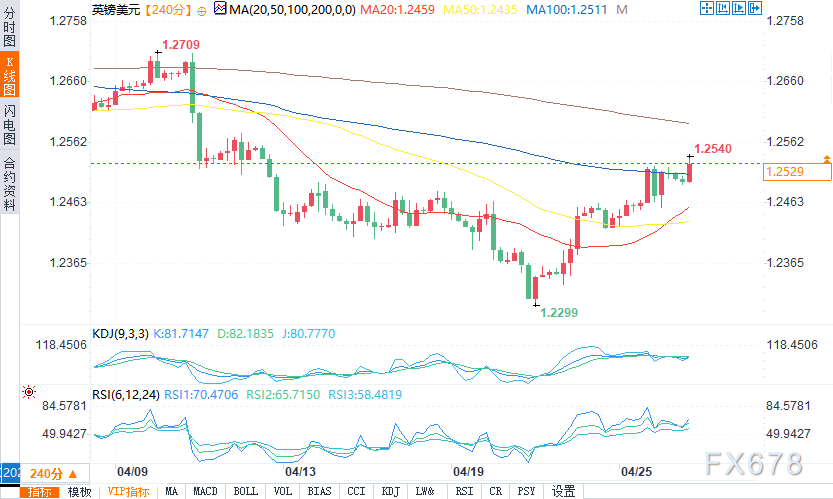
Task: Click the 04/13 date label
Action: [x=300, y=471]
